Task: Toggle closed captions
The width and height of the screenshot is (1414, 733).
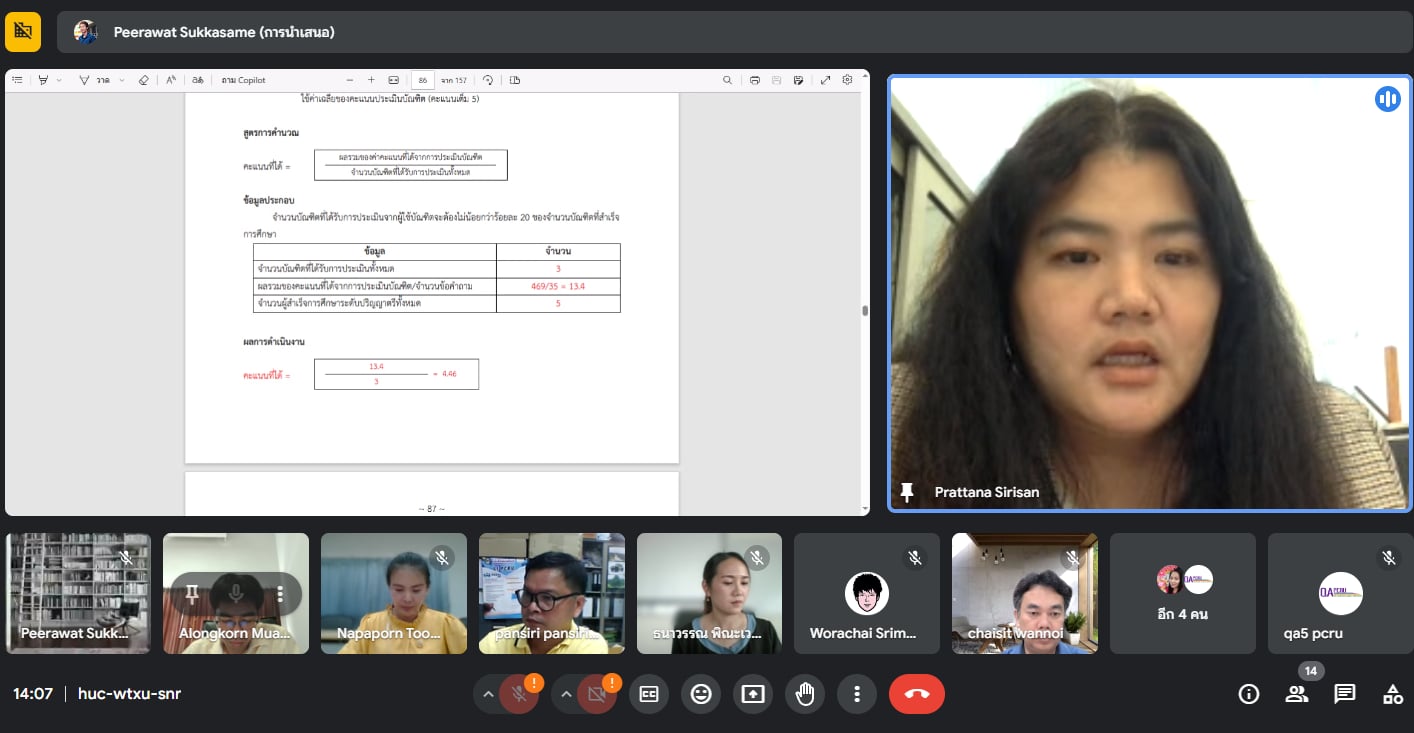Action: [649, 694]
